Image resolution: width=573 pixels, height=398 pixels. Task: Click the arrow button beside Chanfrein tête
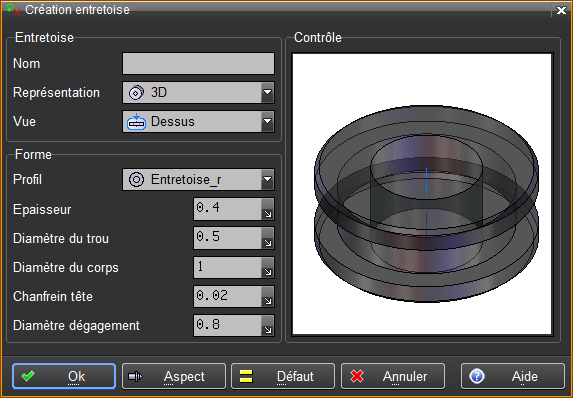coord(268,296)
